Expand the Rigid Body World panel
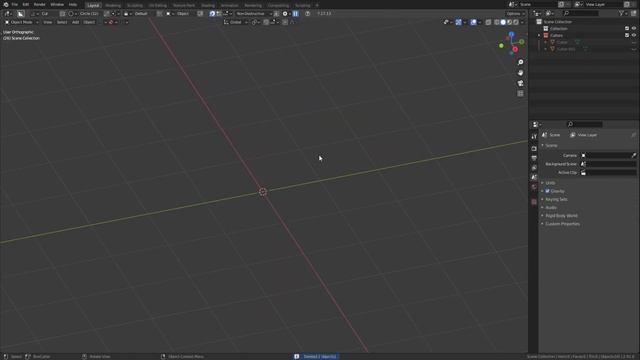The image size is (640, 360). click(x=561, y=216)
